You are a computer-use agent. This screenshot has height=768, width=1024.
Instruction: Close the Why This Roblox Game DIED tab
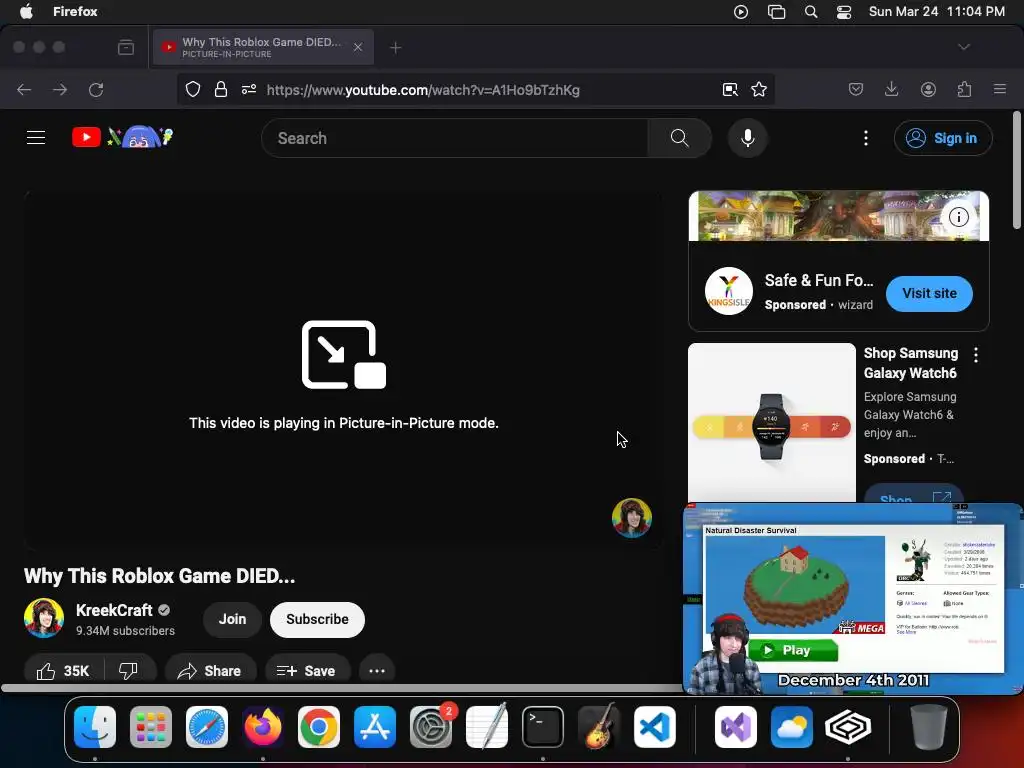358,47
